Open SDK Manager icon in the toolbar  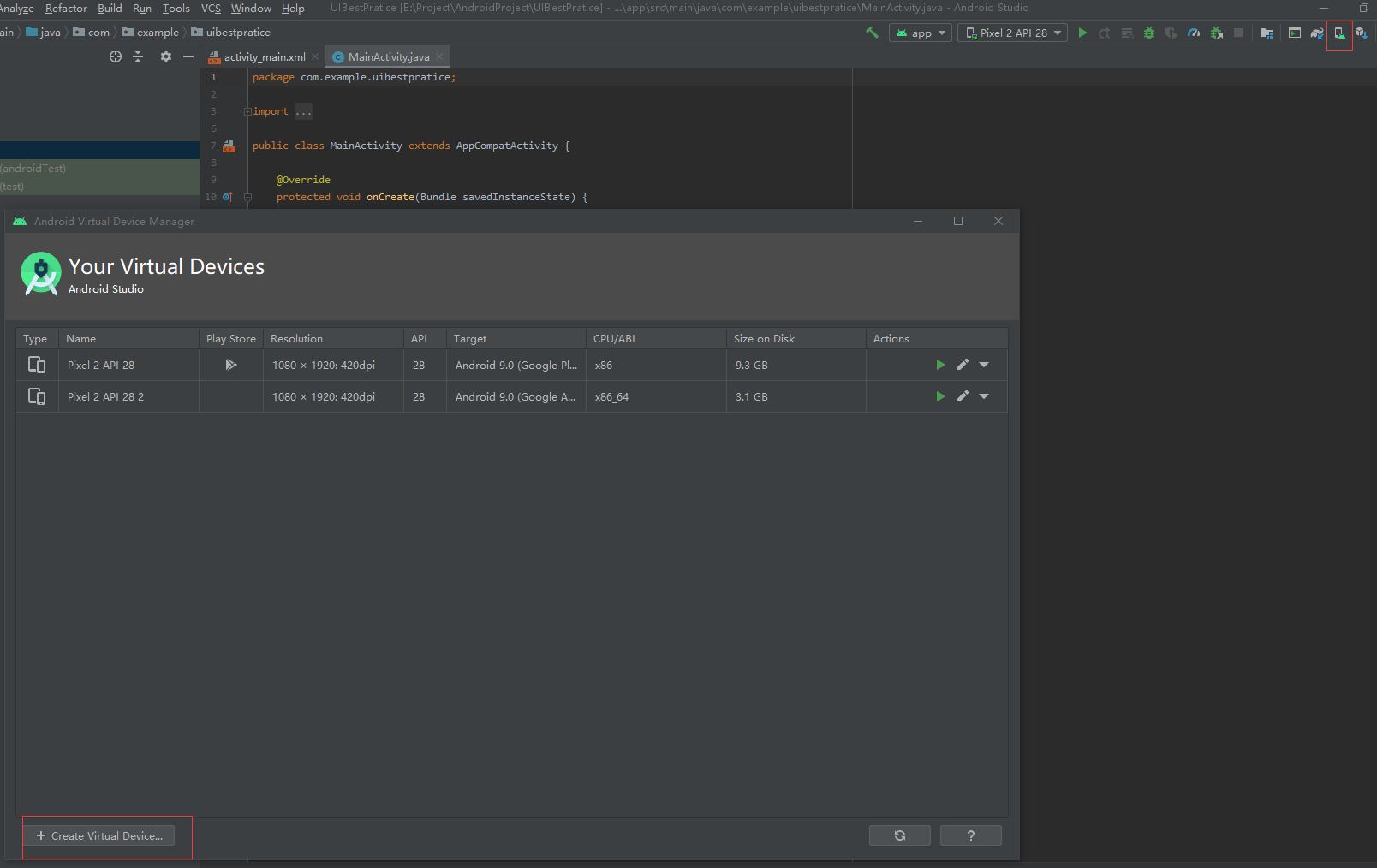tap(1362, 33)
